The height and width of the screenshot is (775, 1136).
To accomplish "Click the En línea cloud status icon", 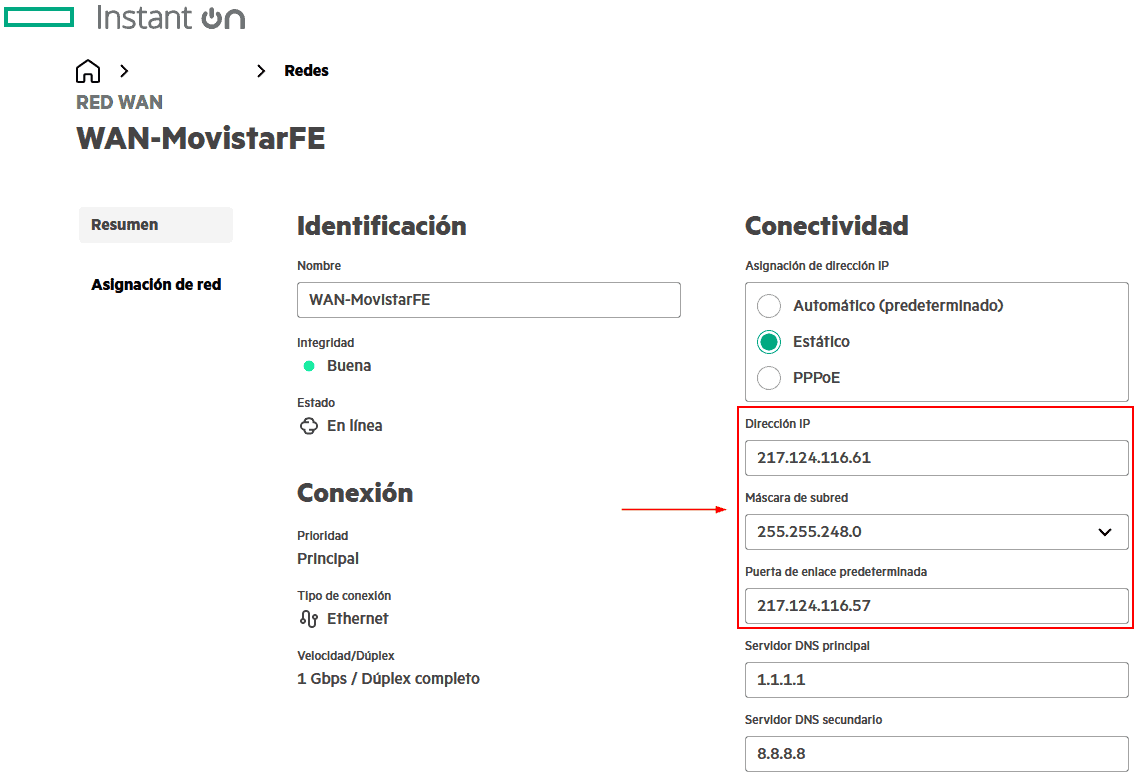I will (309, 426).
